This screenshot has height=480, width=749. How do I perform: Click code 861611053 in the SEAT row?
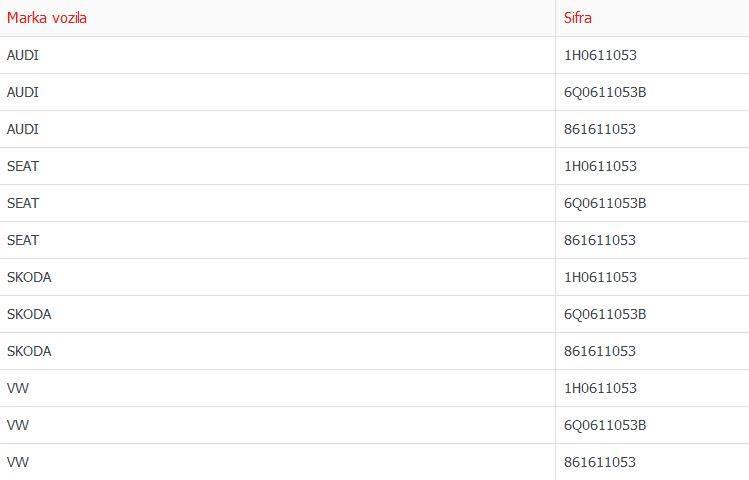point(600,240)
